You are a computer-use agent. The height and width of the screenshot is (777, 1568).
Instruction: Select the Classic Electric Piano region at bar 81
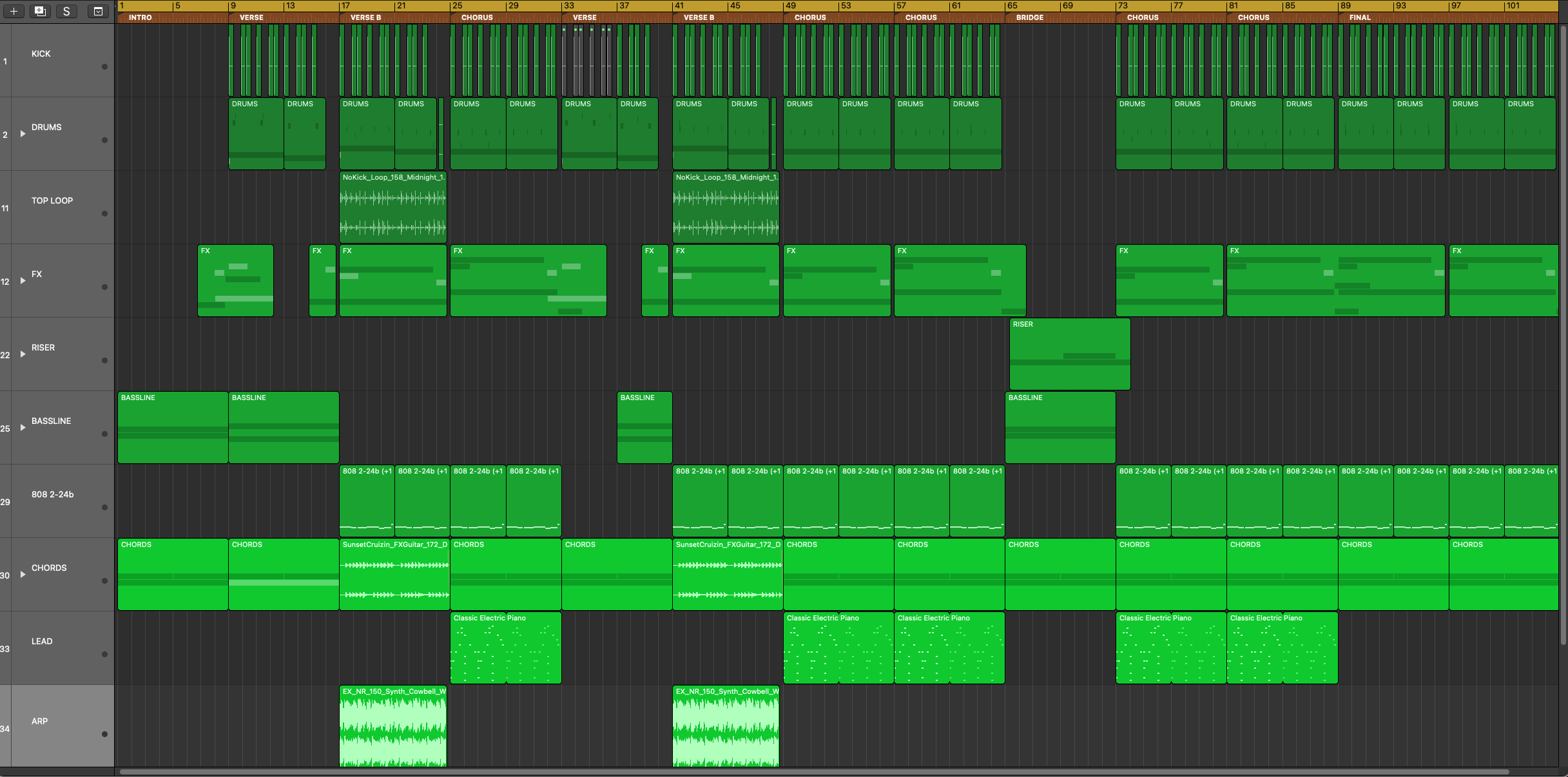point(1282,647)
